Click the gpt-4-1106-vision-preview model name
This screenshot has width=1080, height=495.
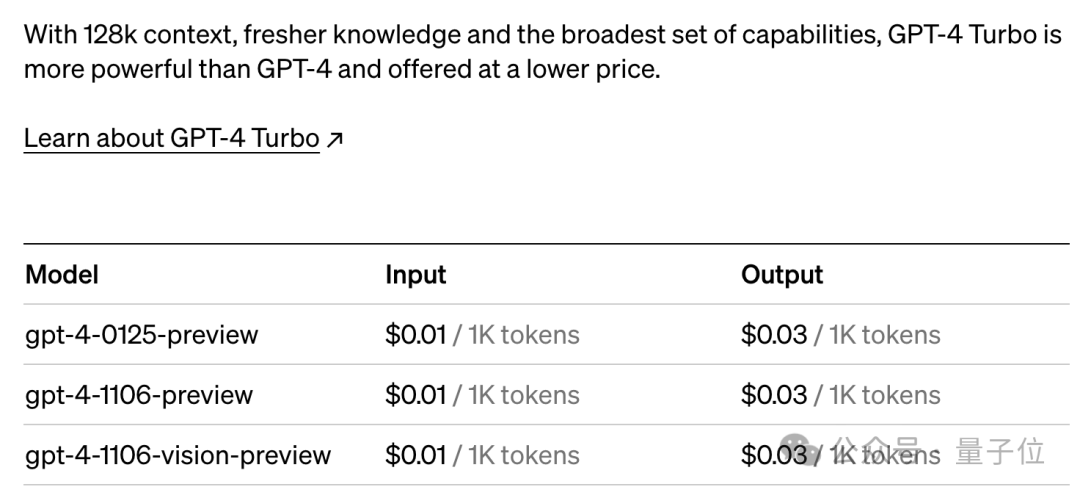coord(178,455)
